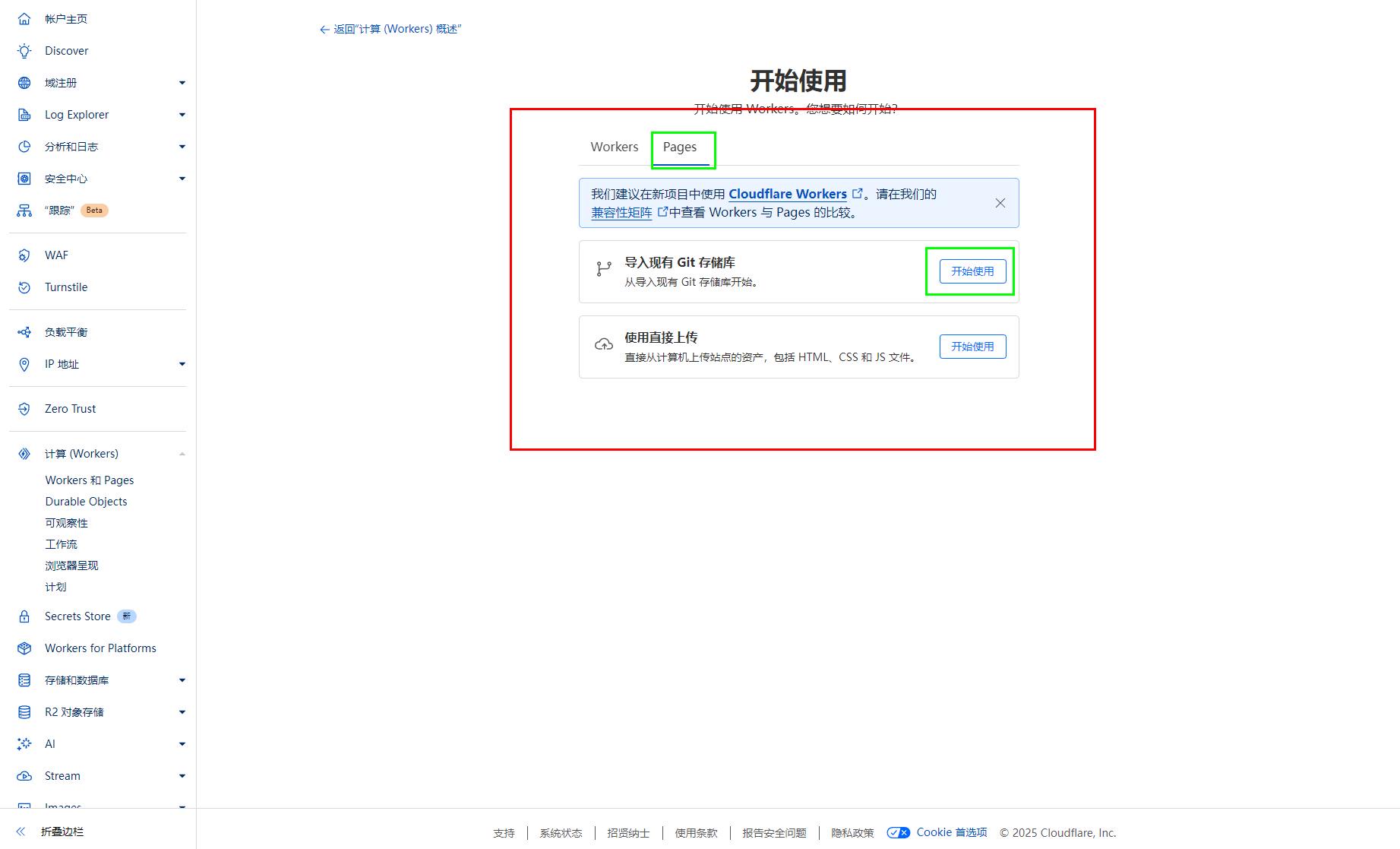The height and width of the screenshot is (849, 1400).
Task: Start importing an existing Git repository
Action: click(x=972, y=271)
